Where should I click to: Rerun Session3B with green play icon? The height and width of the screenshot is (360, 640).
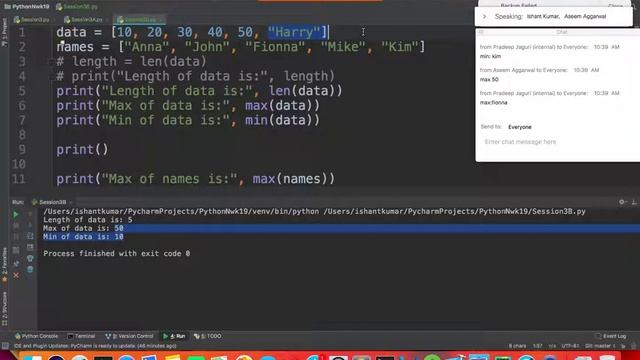tap(16, 214)
